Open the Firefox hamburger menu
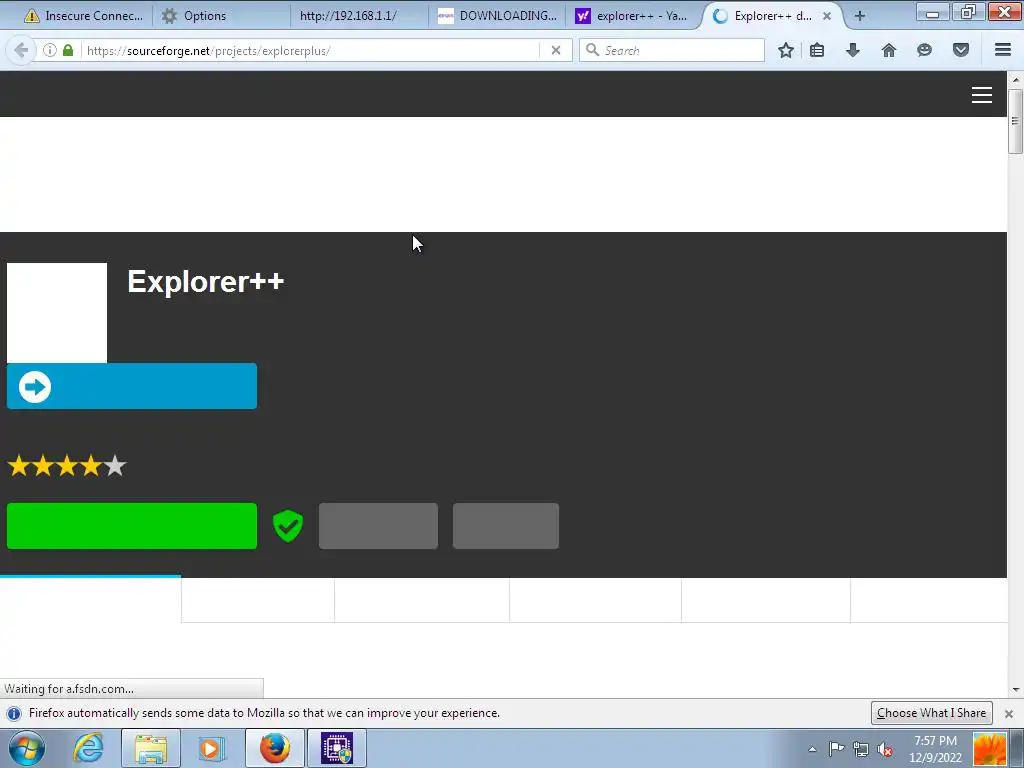Viewport: 1024px width, 768px height. [1003, 50]
